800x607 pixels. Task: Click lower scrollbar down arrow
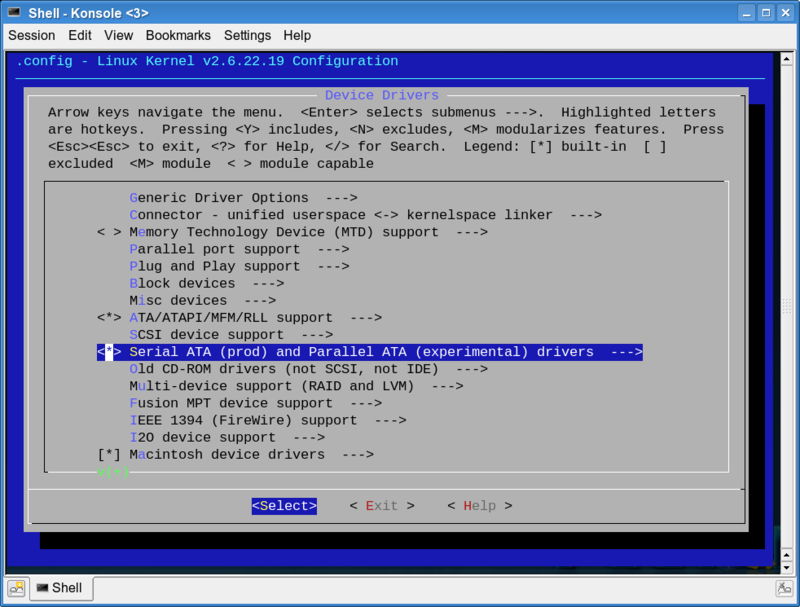pos(787,567)
